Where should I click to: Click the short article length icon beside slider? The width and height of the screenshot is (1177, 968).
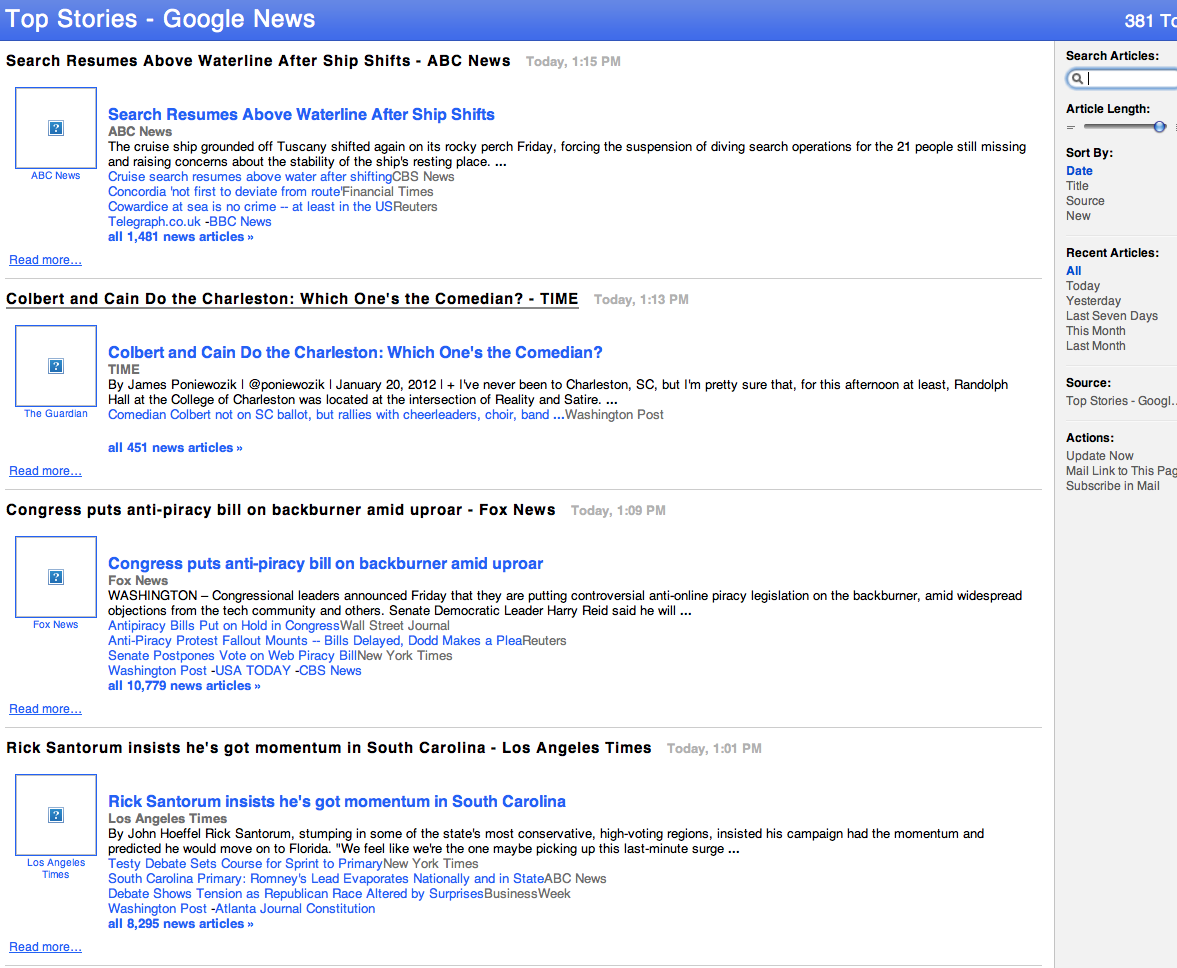tap(1071, 128)
